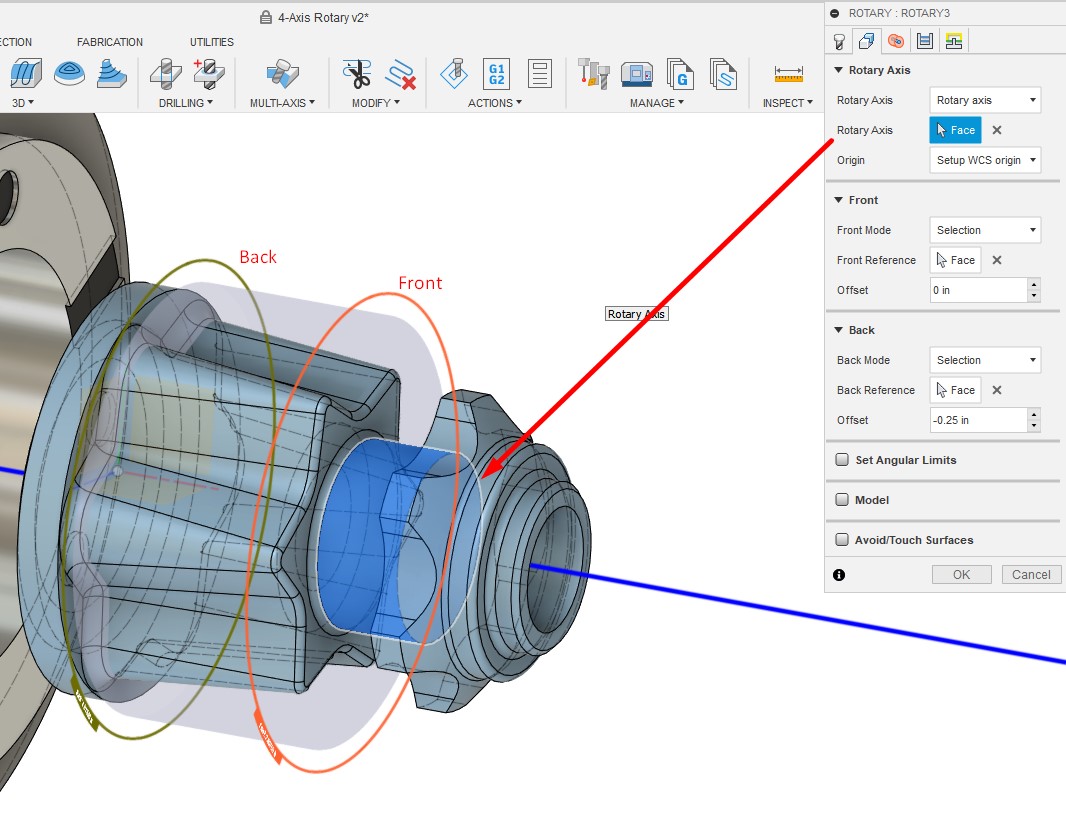Viewport: 1066px width, 817px height.
Task: Open the Template Library icon
Action: click(723, 73)
